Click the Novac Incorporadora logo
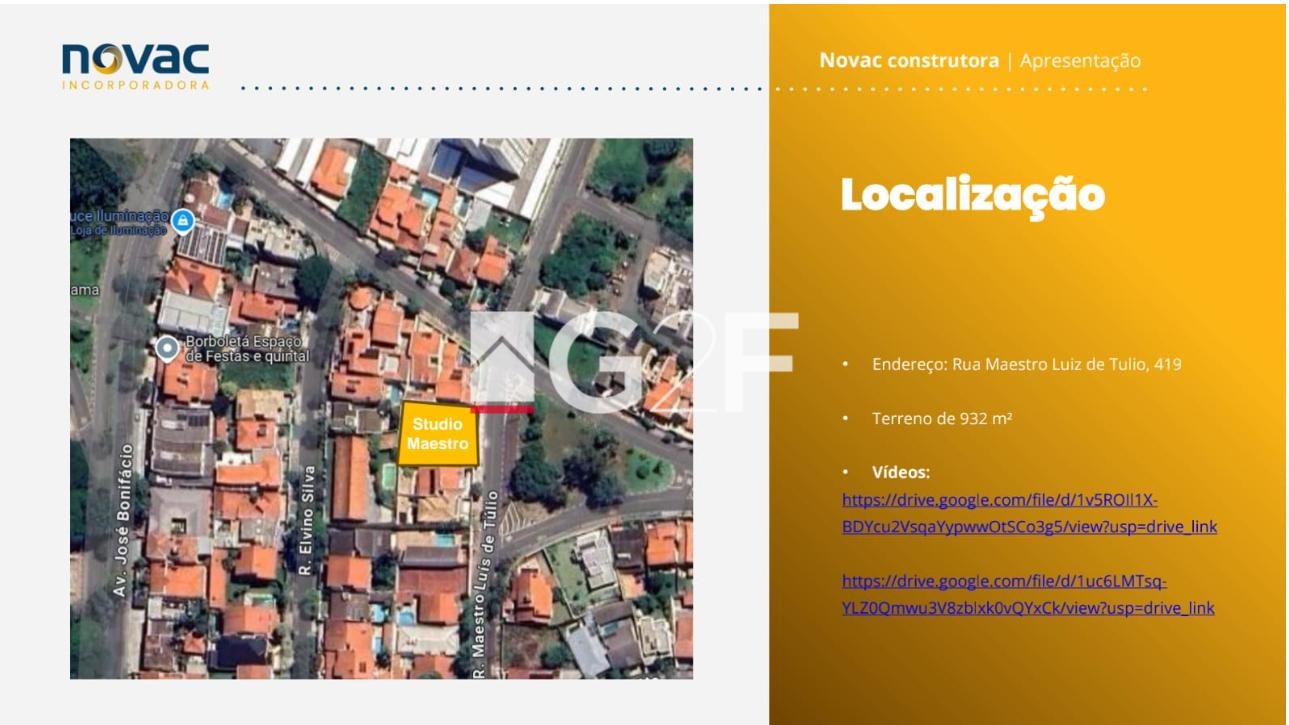The width and height of the screenshot is (1289, 725). click(136, 66)
